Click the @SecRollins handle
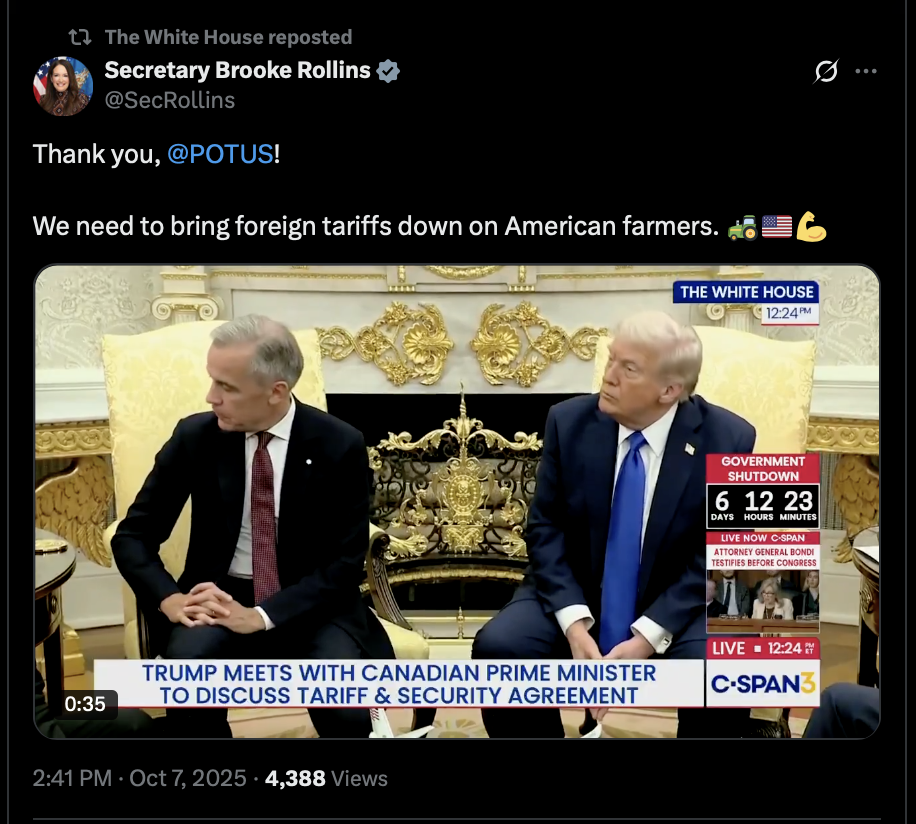 [x=170, y=100]
